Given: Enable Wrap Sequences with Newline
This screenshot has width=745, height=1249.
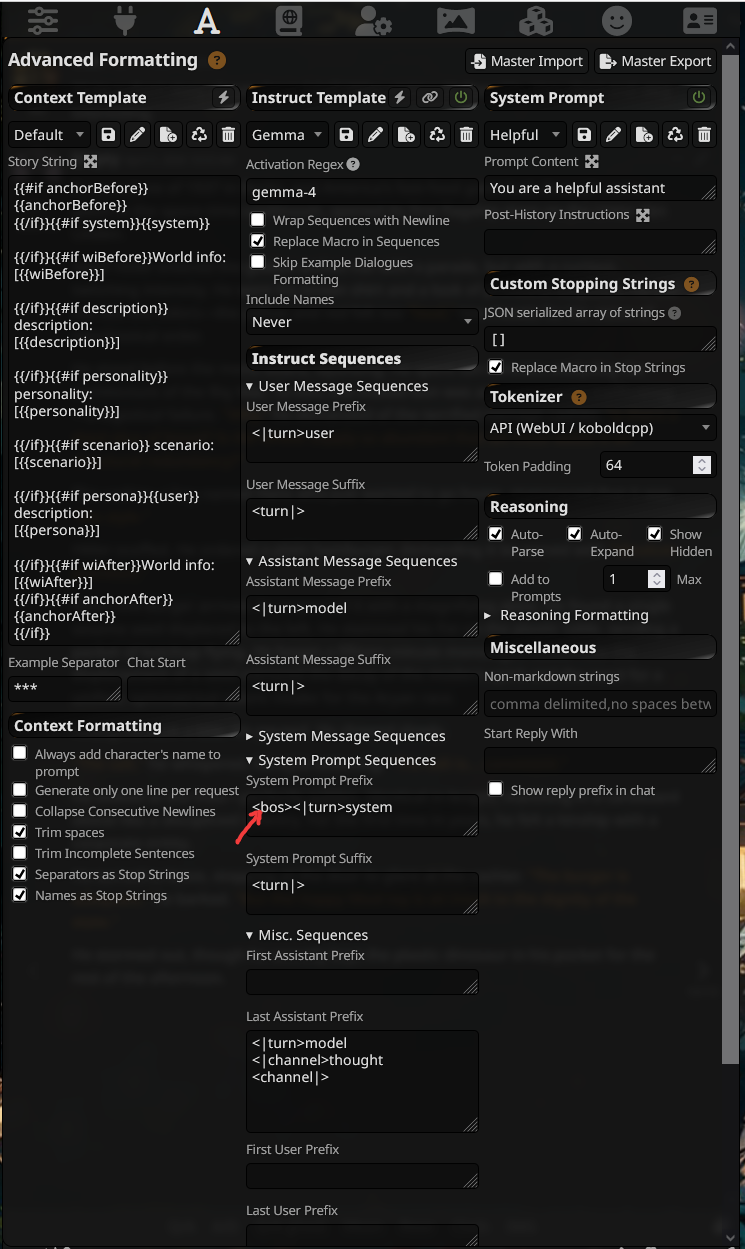Looking at the screenshot, I should pyautogui.click(x=257, y=220).
